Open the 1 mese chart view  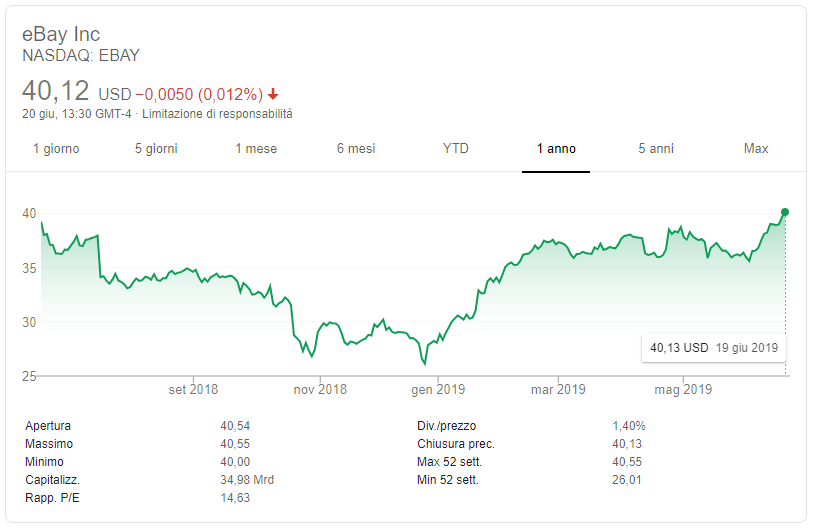coord(256,149)
